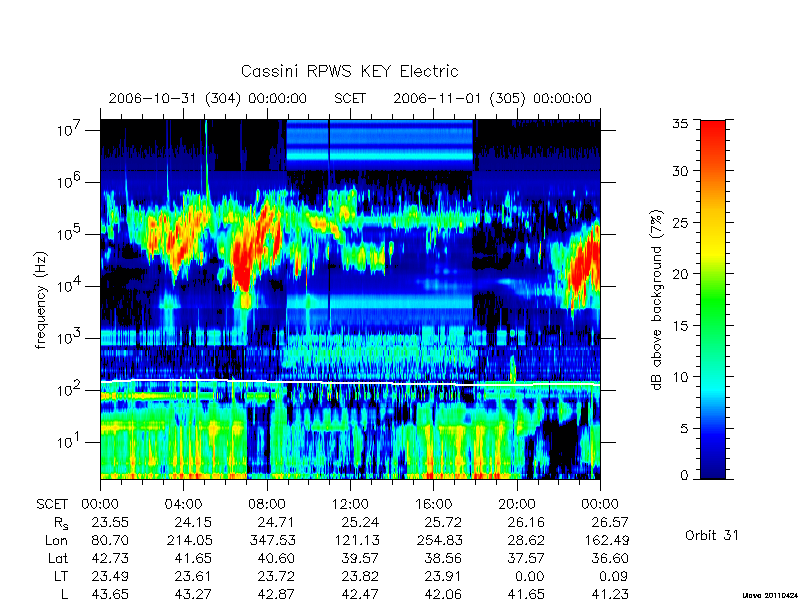Click the spectrogram plot area
The height and width of the screenshot is (600, 800).
350,299
